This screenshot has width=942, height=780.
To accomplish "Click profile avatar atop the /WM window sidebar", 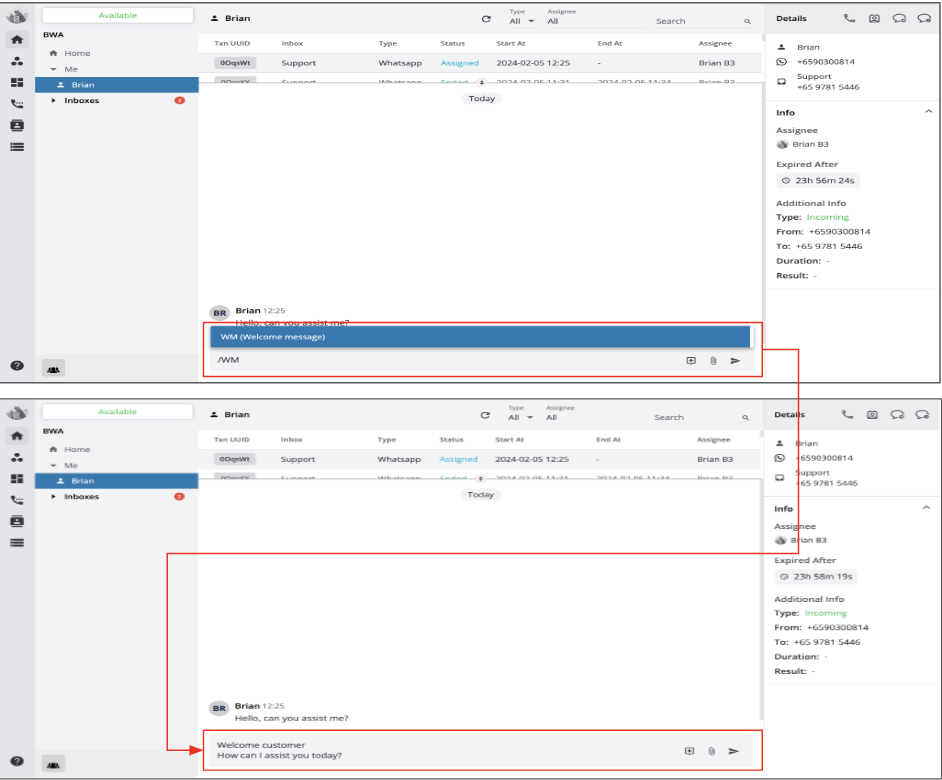I will point(17,16).
